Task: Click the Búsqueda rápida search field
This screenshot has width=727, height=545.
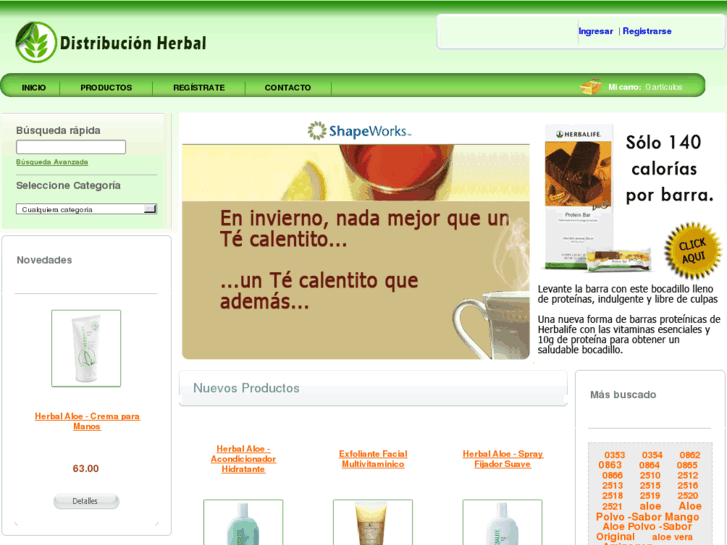Action: click(x=71, y=147)
